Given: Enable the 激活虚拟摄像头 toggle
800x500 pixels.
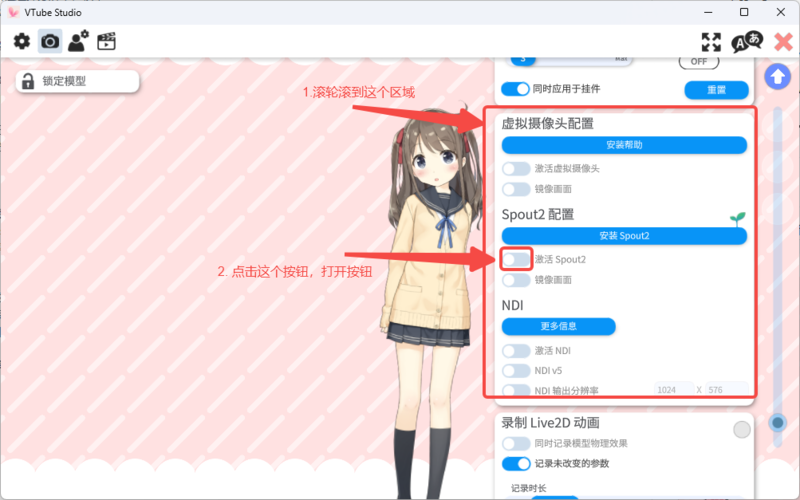Looking at the screenshot, I should [516, 168].
